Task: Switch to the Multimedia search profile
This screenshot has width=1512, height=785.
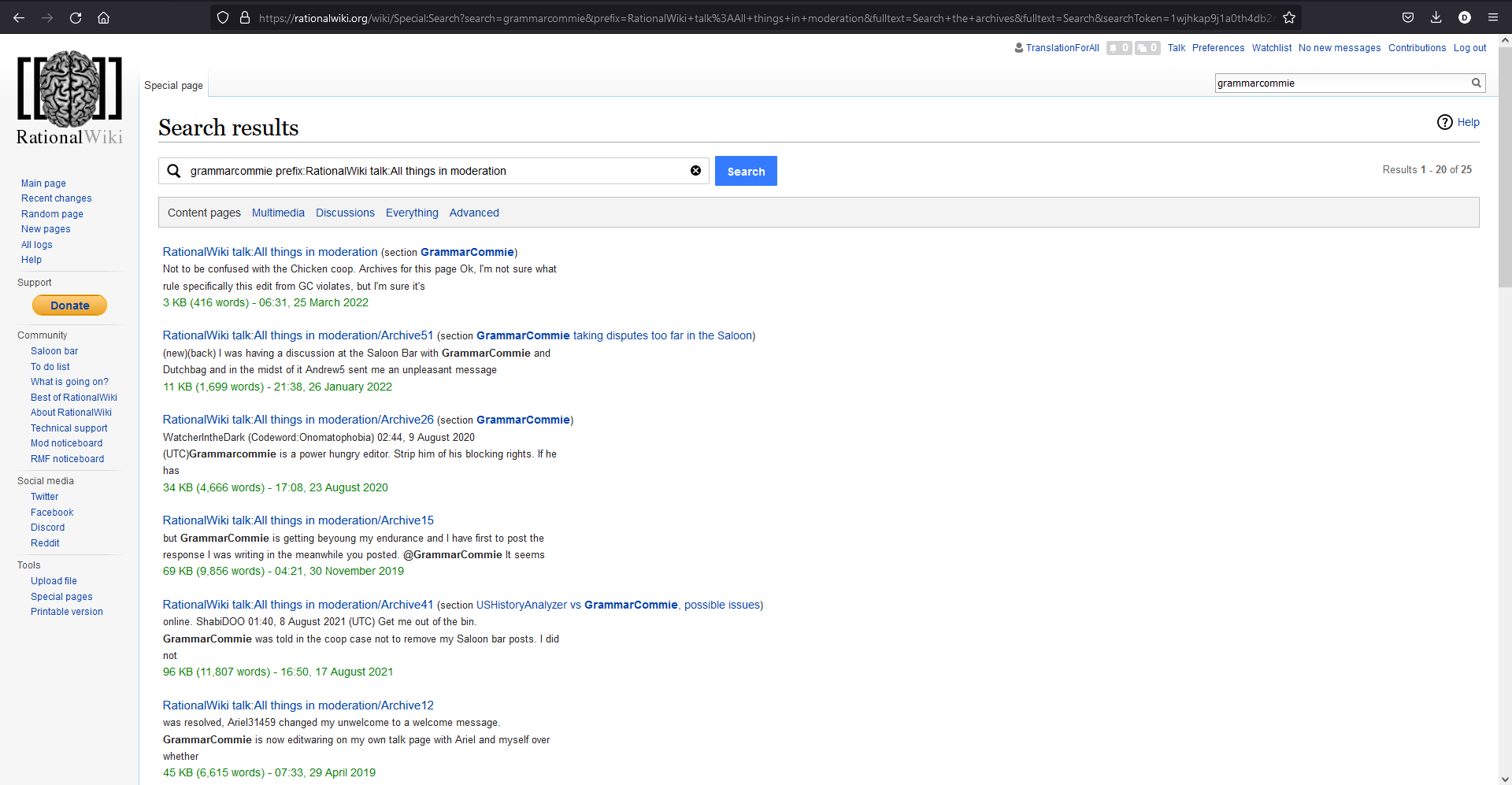Action: pyautogui.click(x=278, y=213)
